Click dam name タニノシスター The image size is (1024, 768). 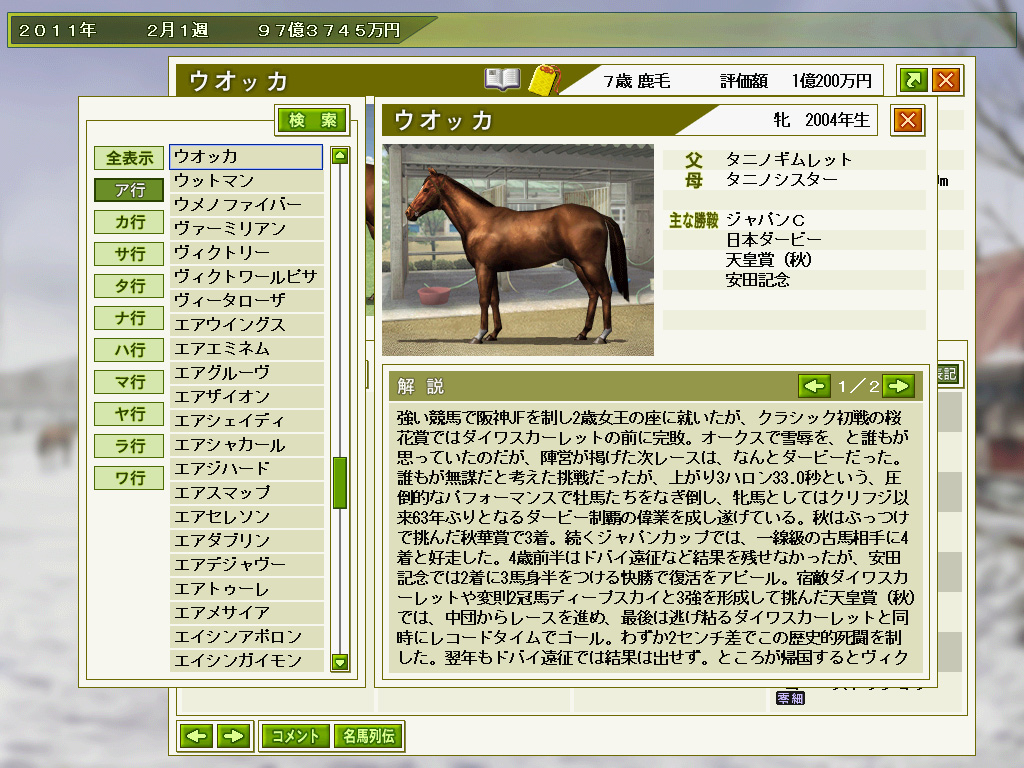[782, 180]
